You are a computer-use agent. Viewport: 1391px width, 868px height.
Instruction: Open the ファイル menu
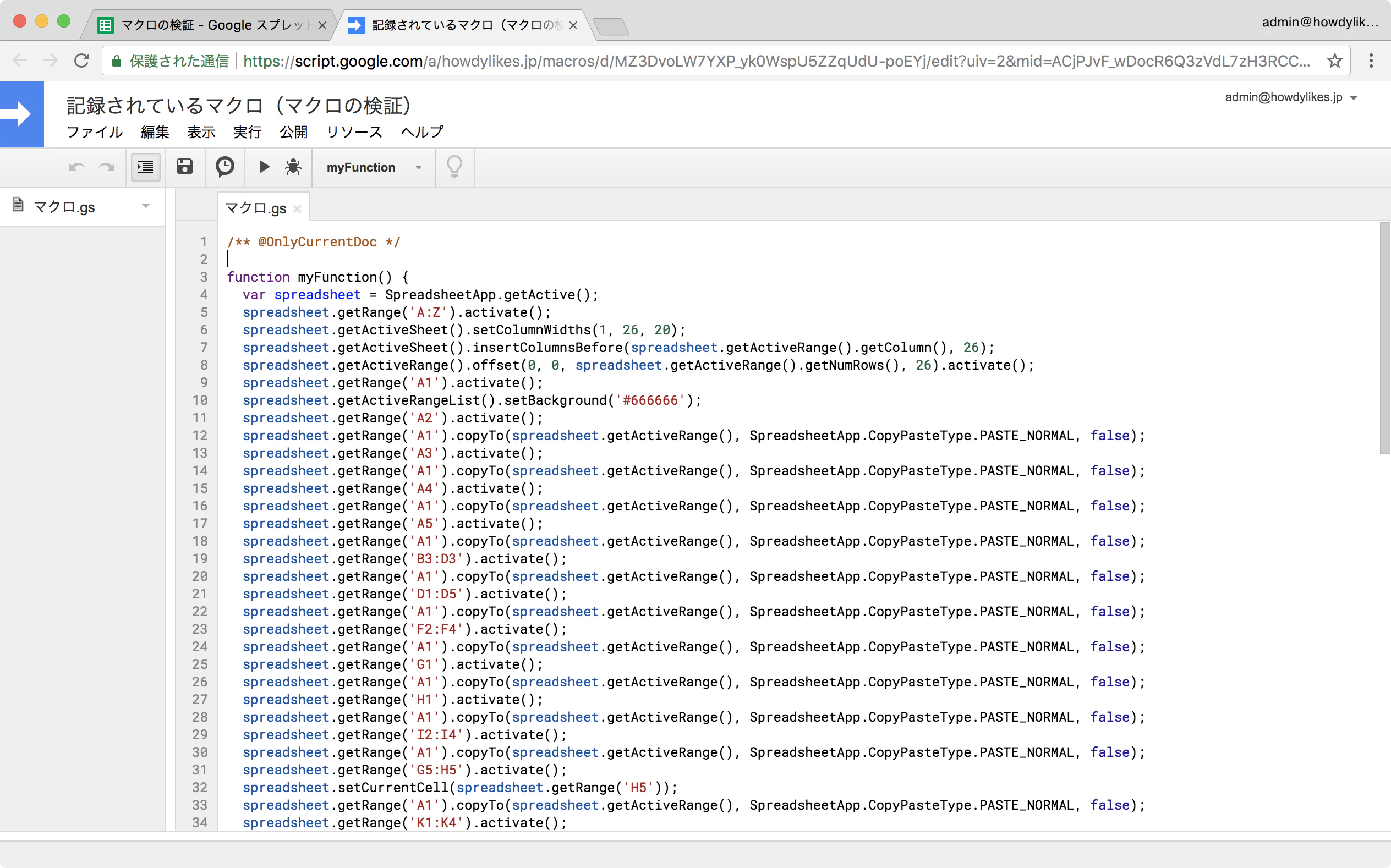95,132
